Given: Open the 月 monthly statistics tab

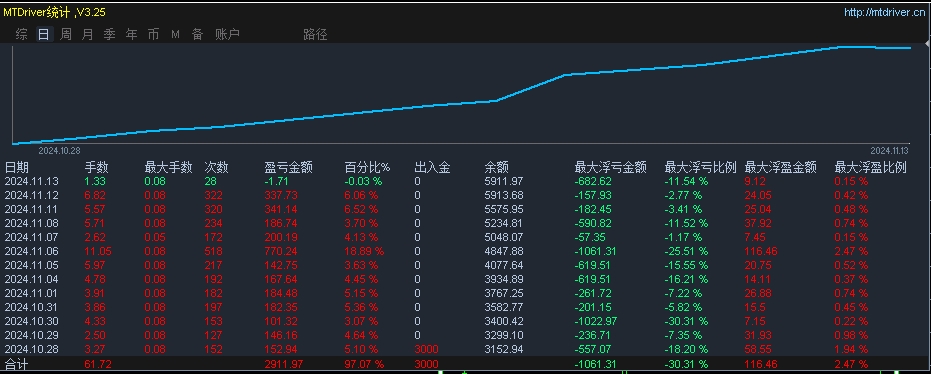Looking at the screenshot, I should point(88,34).
